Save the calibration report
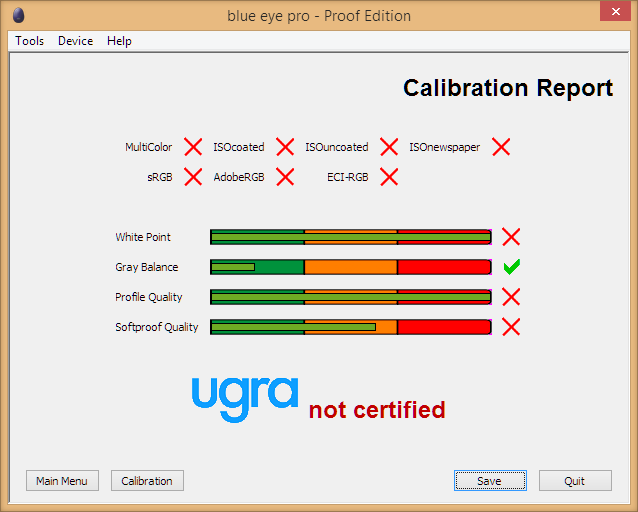638x512 pixels. coord(490,481)
